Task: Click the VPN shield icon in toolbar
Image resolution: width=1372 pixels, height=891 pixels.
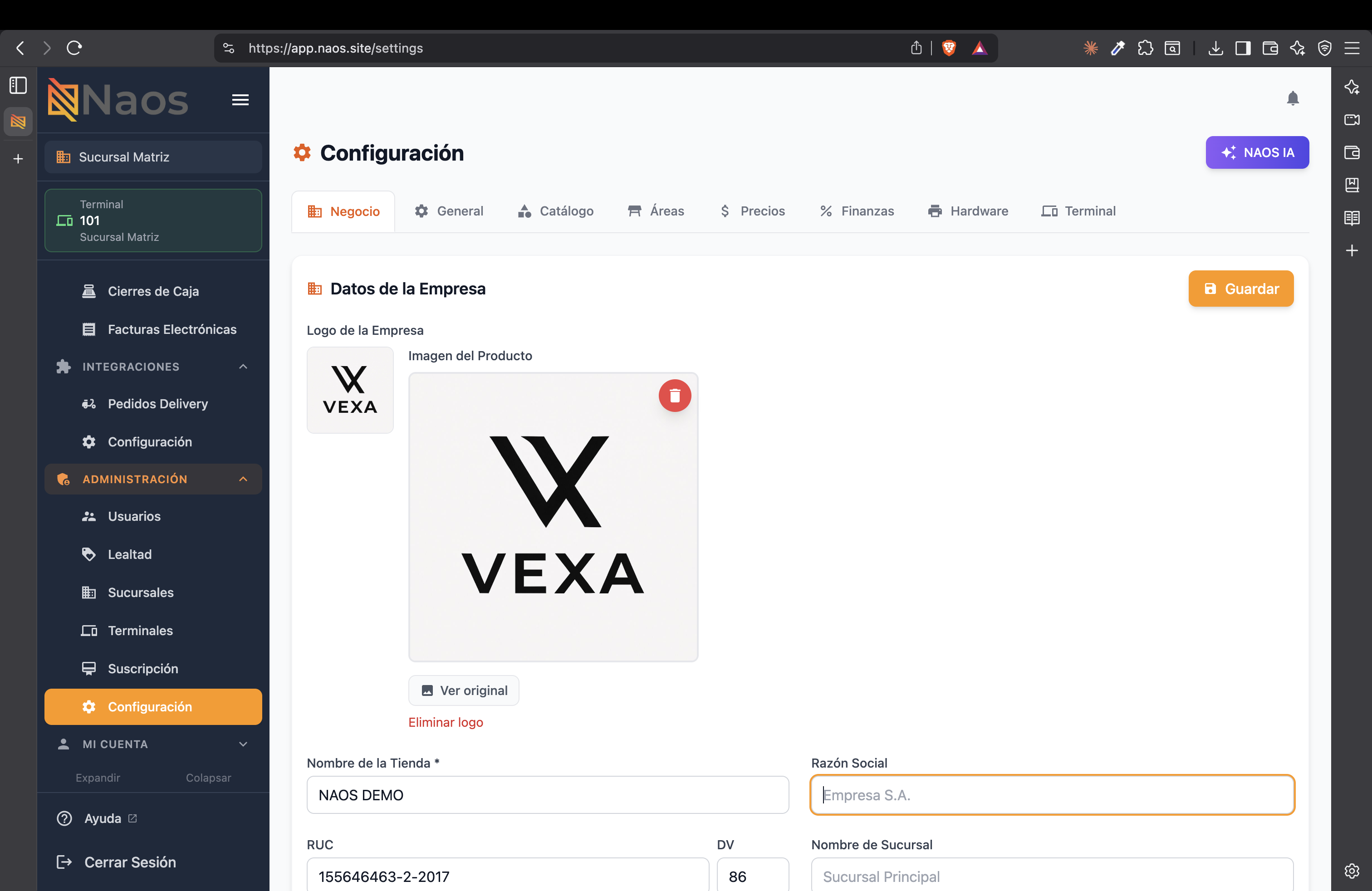Action: tap(1324, 48)
